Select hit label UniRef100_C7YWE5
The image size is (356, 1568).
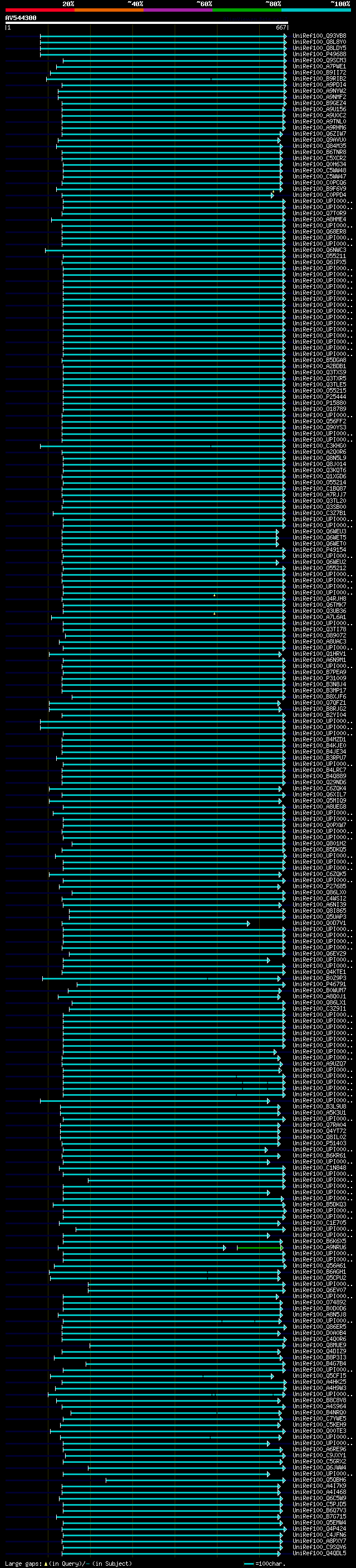click(x=319, y=1418)
